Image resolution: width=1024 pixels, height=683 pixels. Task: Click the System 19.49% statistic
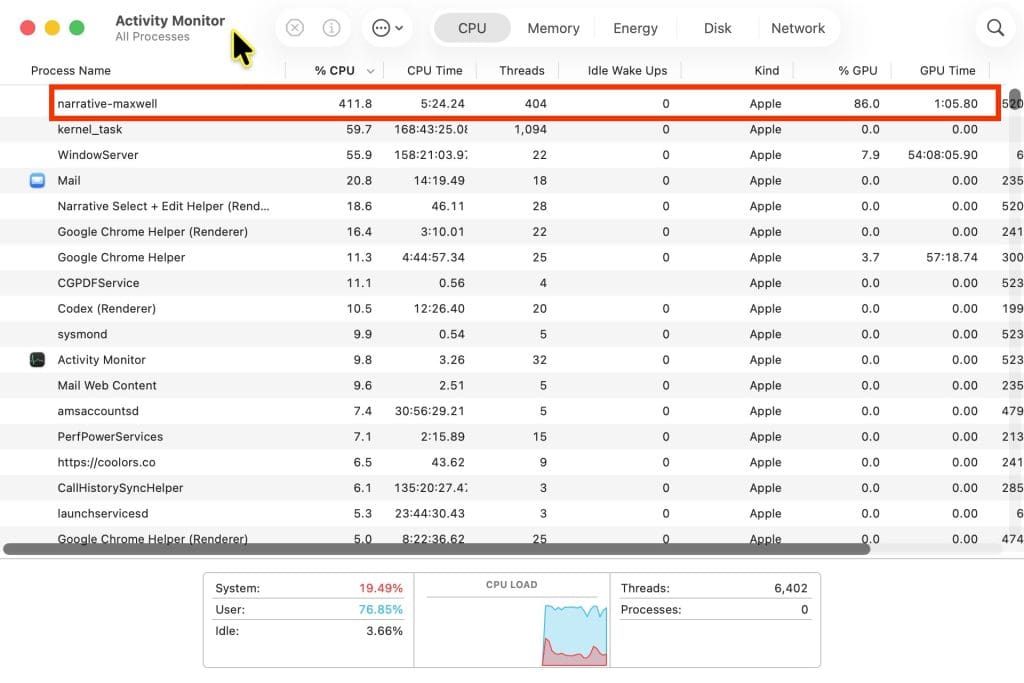click(x=309, y=588)
